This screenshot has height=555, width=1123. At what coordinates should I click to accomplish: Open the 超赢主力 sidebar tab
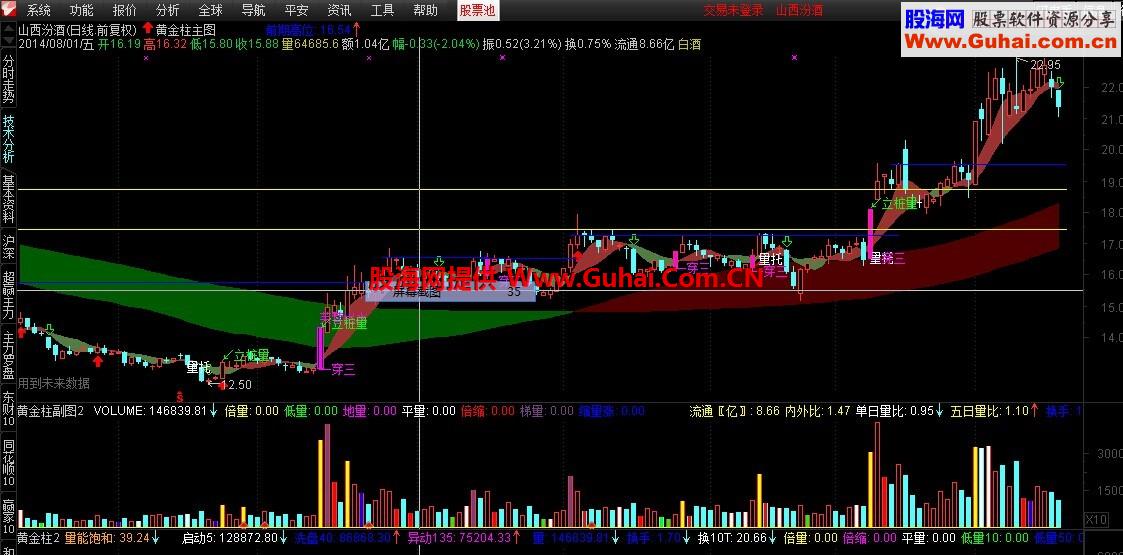tap(9, 296)
